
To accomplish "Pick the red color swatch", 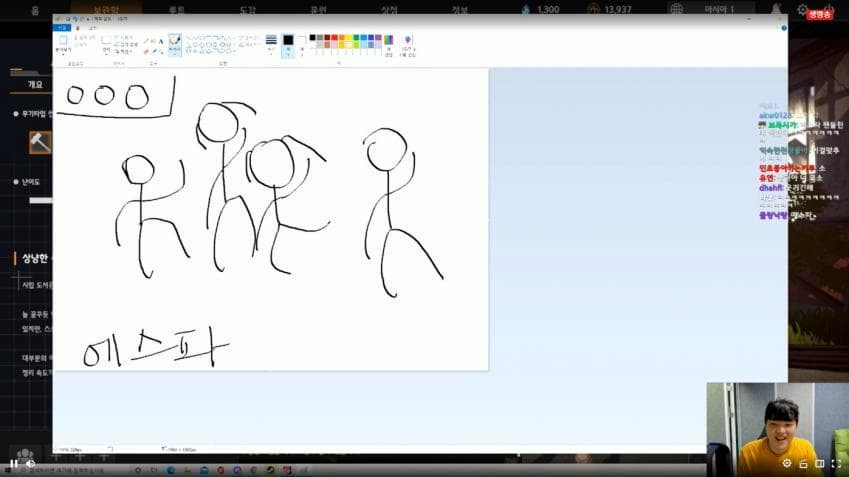I will (x=334, y=37).
